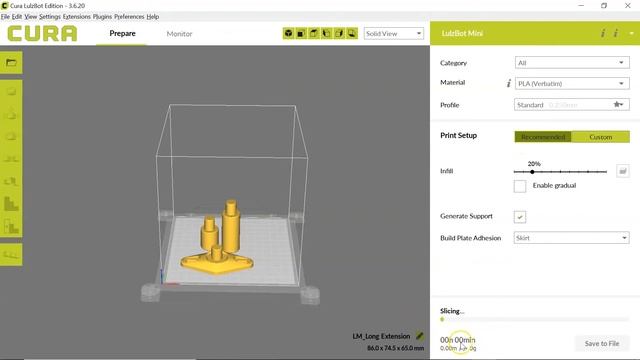Screen dimensions: 640x360
Task: Uncheck the Generate Support checkbox
Action: coord(520,217)
